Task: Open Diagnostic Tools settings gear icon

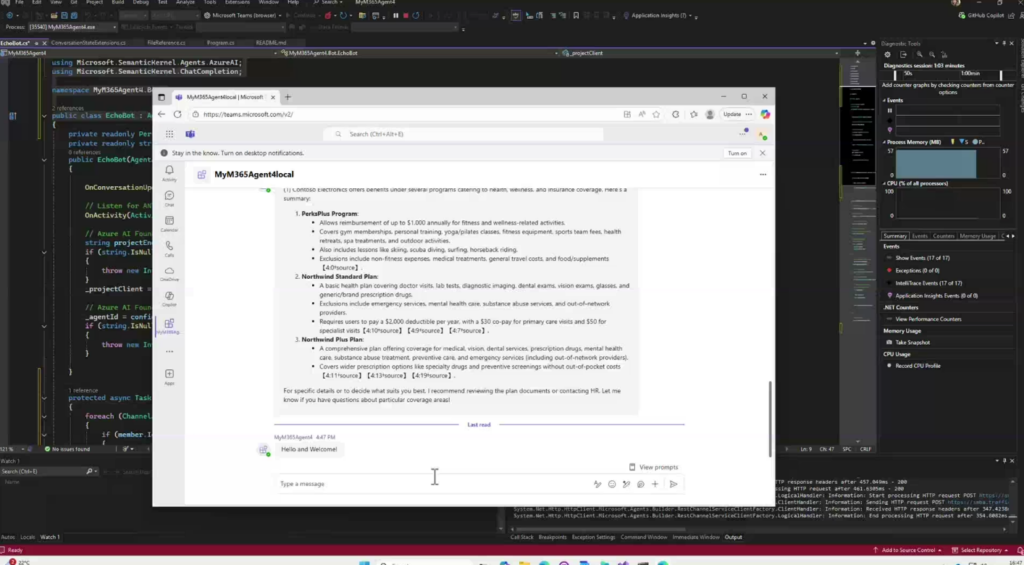Action: [888, 55]
